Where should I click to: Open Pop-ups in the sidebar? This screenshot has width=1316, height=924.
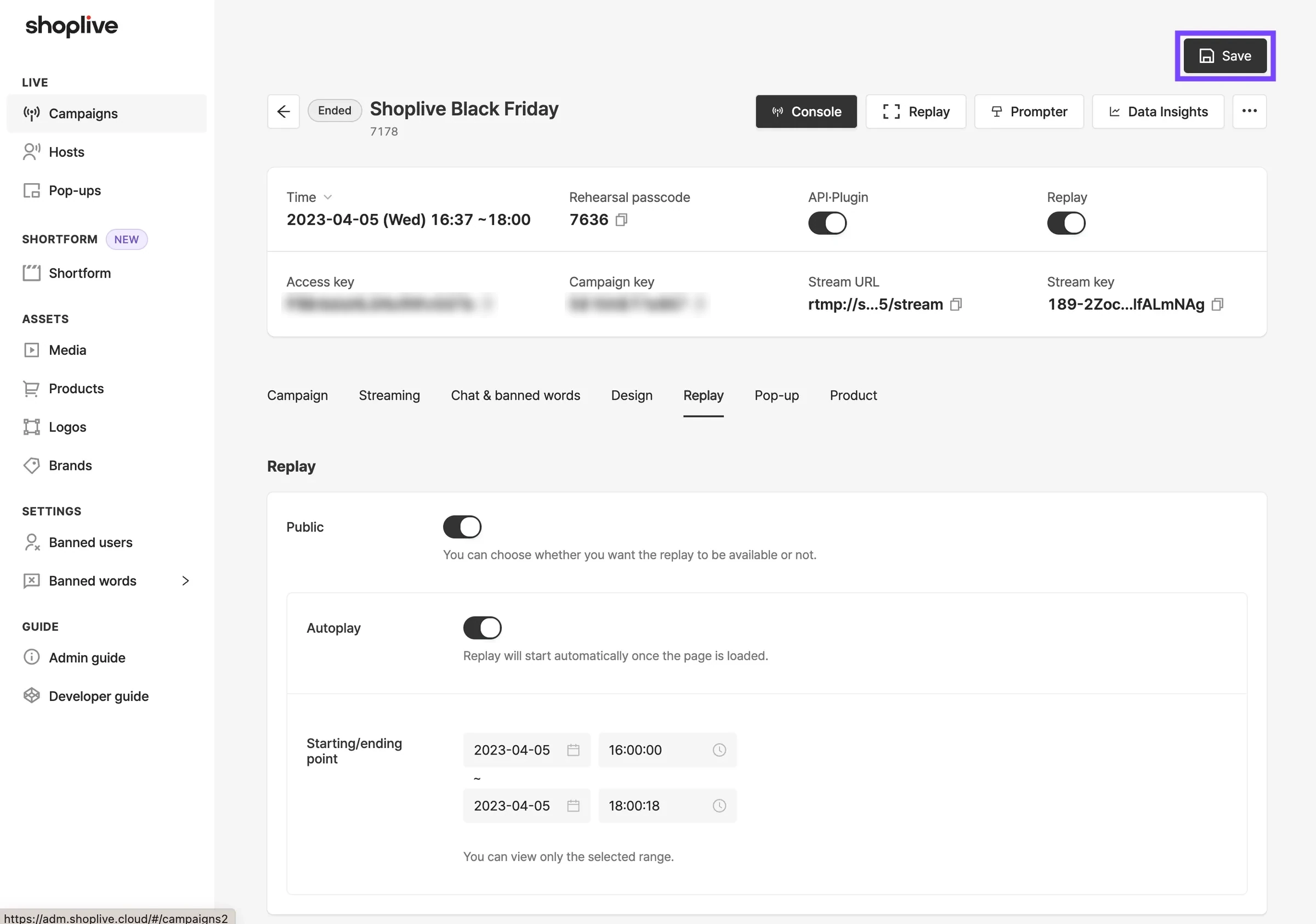point(106,190)
